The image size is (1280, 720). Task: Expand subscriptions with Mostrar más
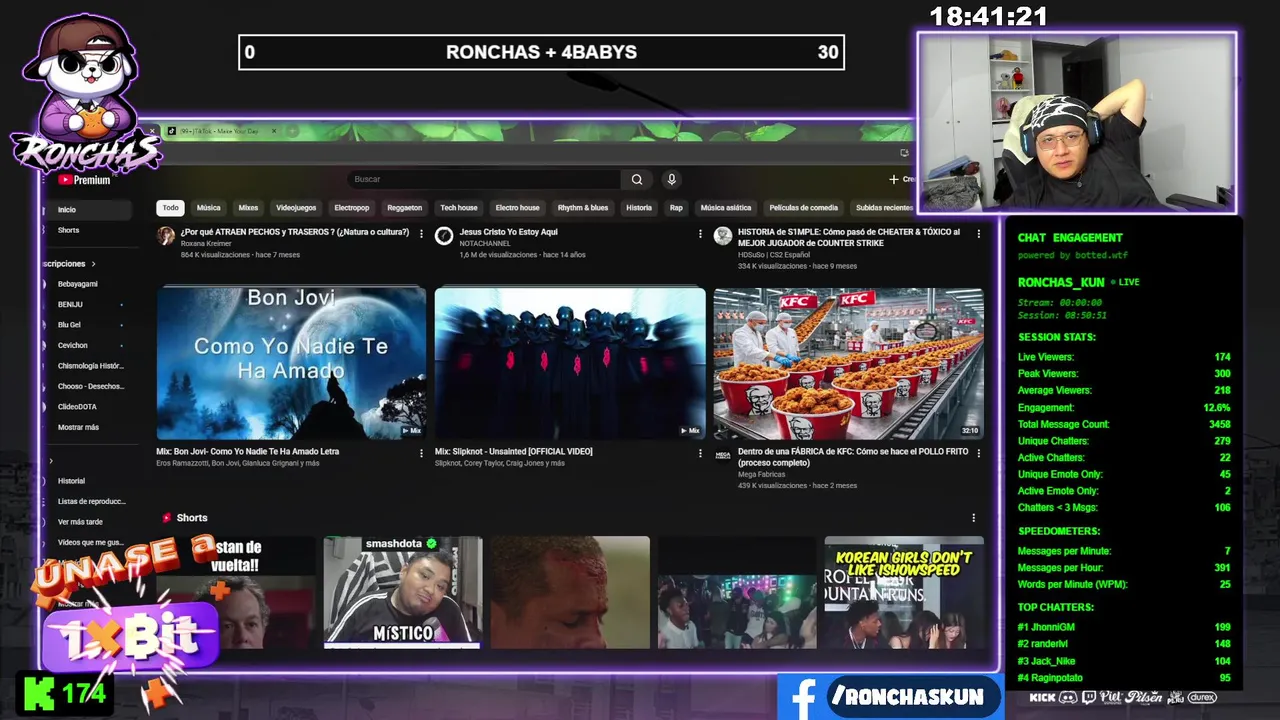pos(78,427)
